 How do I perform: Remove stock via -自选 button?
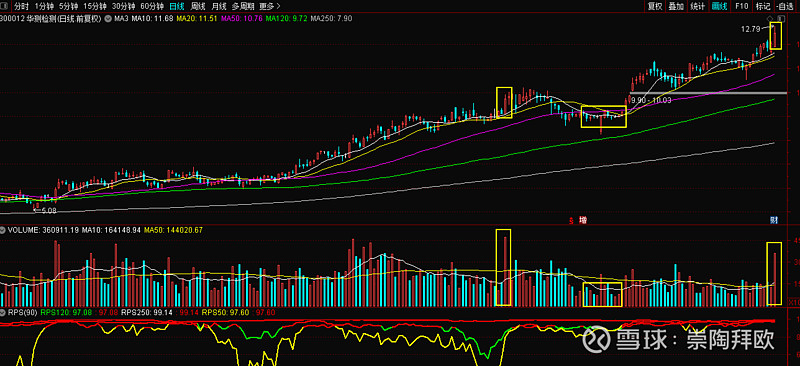[785, 6]
